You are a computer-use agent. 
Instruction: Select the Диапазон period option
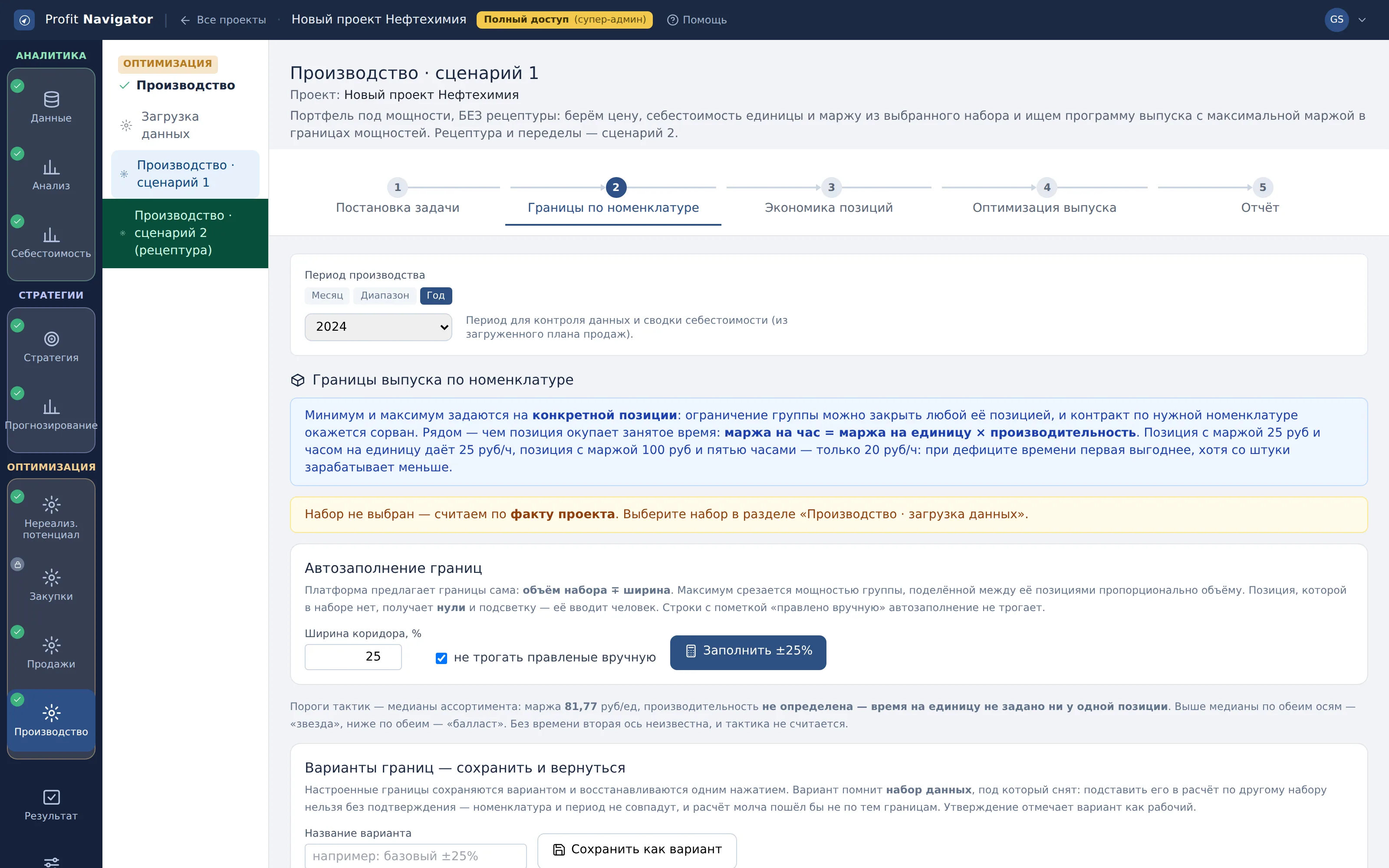(385, 296)
